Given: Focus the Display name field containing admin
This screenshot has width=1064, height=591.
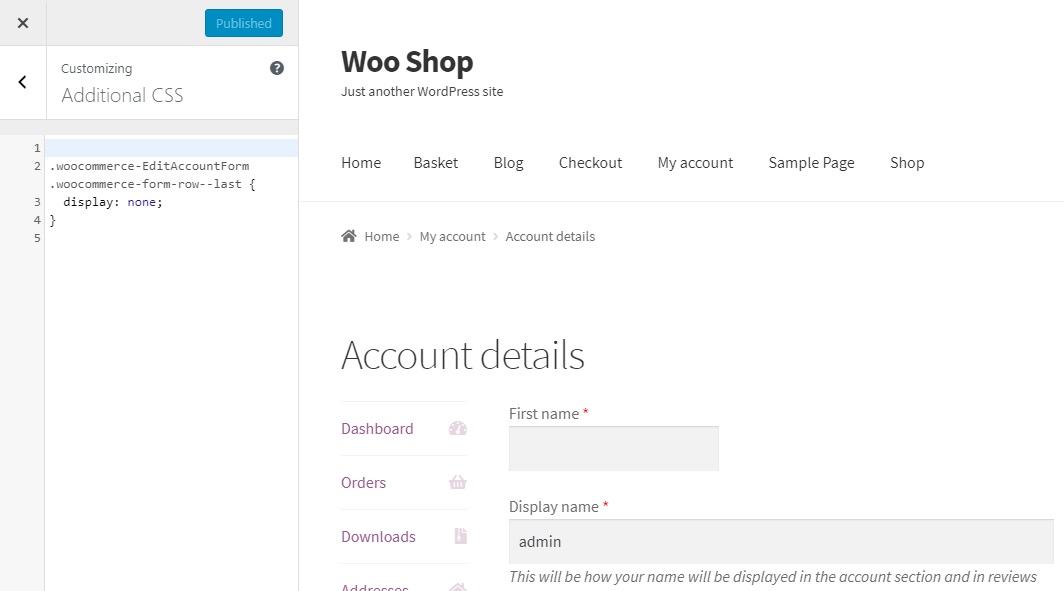Looking at the screenshot, I should point(781,541).
